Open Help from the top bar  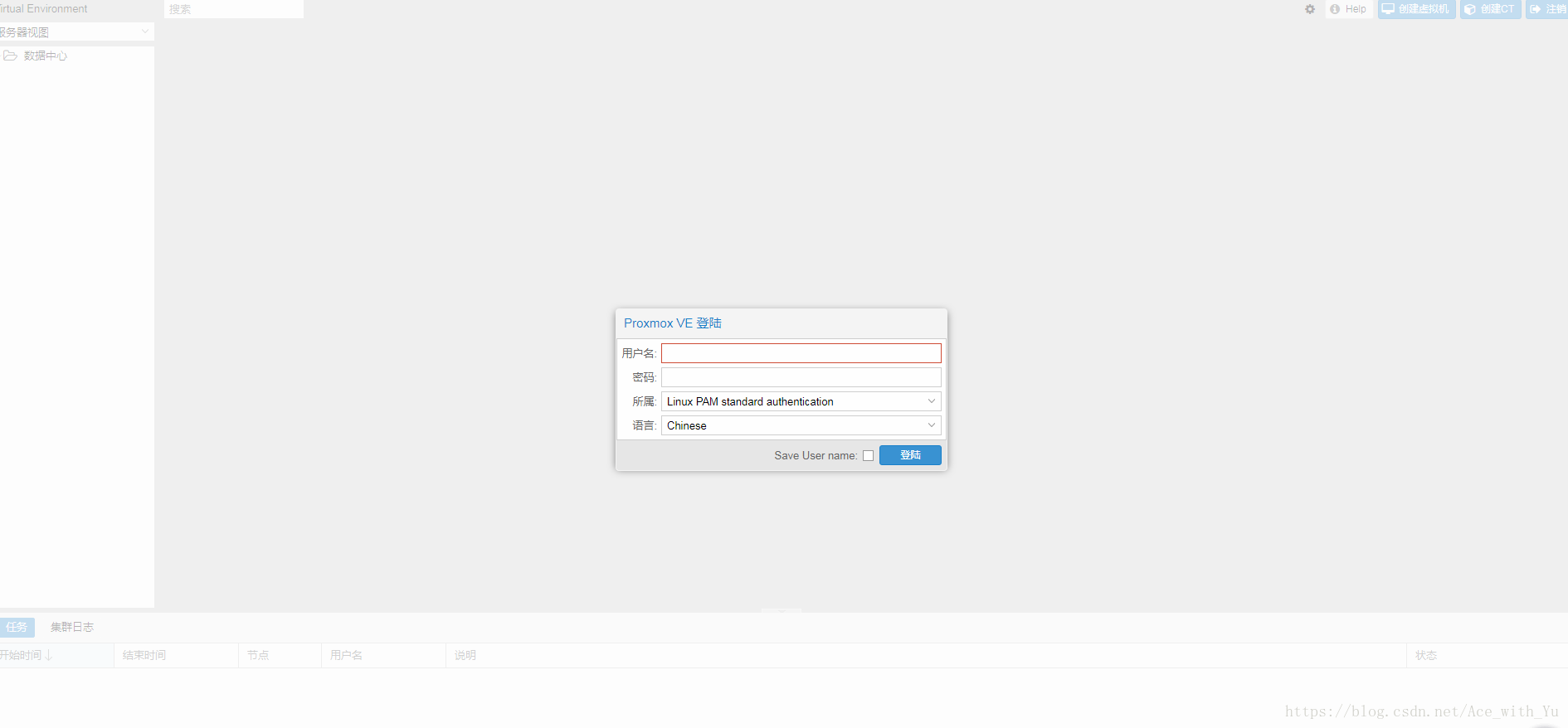(x=1349, y=9)
